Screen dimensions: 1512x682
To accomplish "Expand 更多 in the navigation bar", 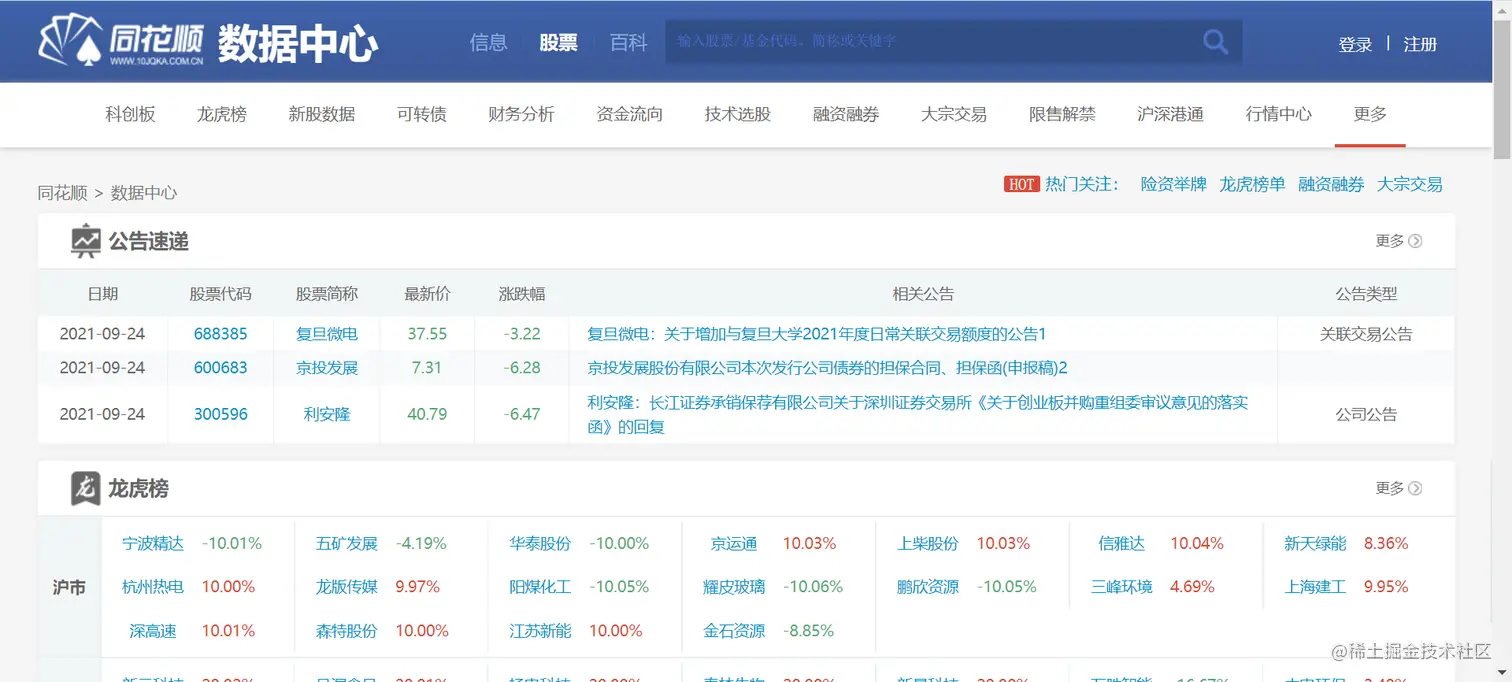I will [1370, 114].
